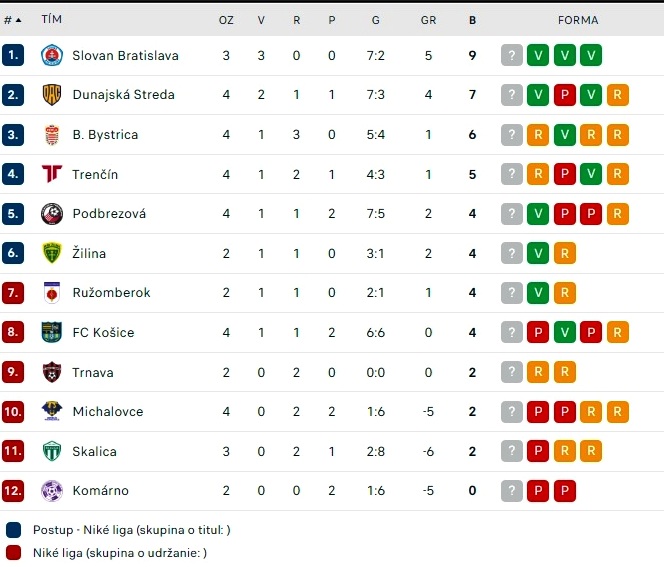The height and width of the screenshot is (567, 664).
Task: Click the FORMA column header
Action: 578,20
